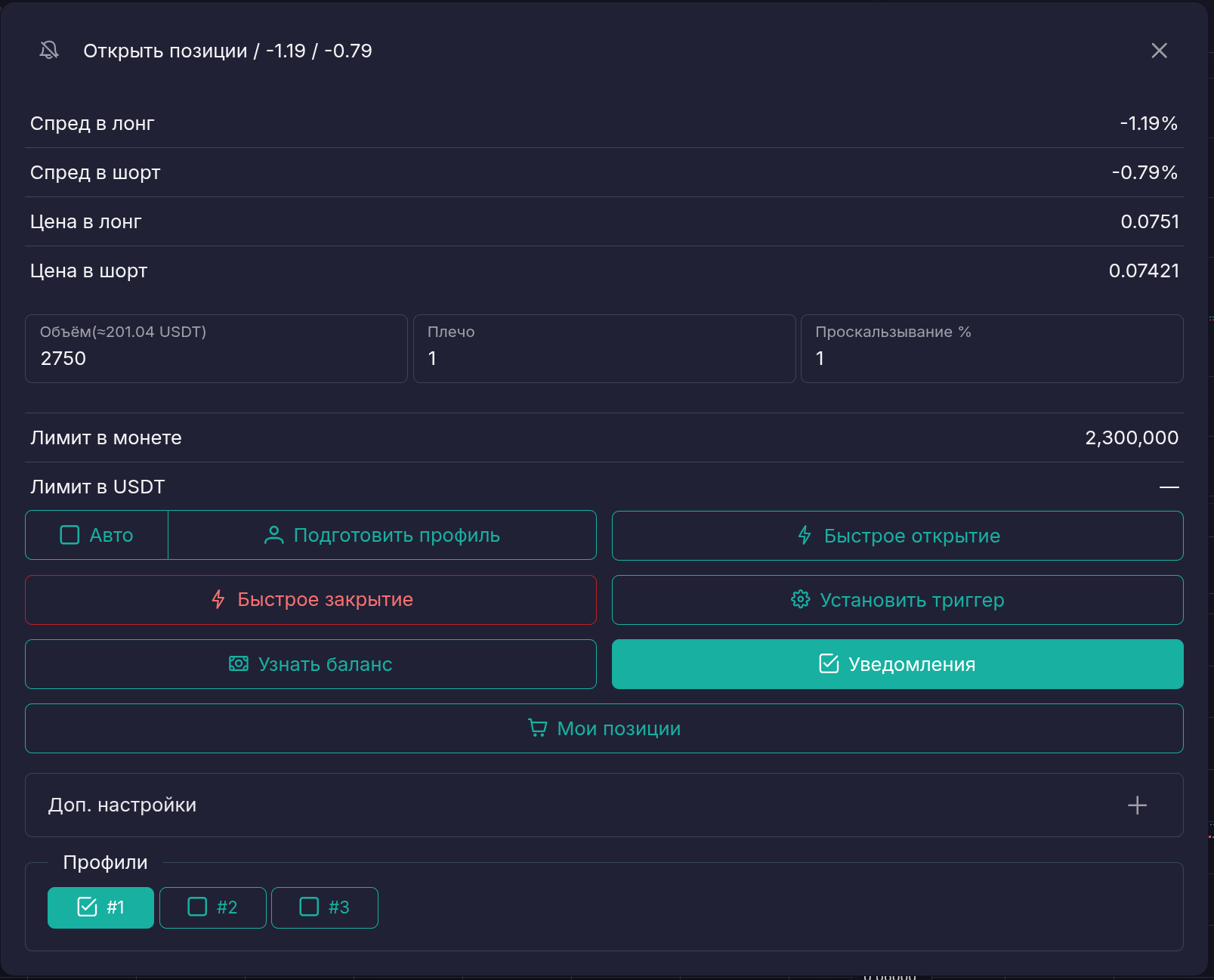
Task: Enable profile #3
Action: [325, 907]
